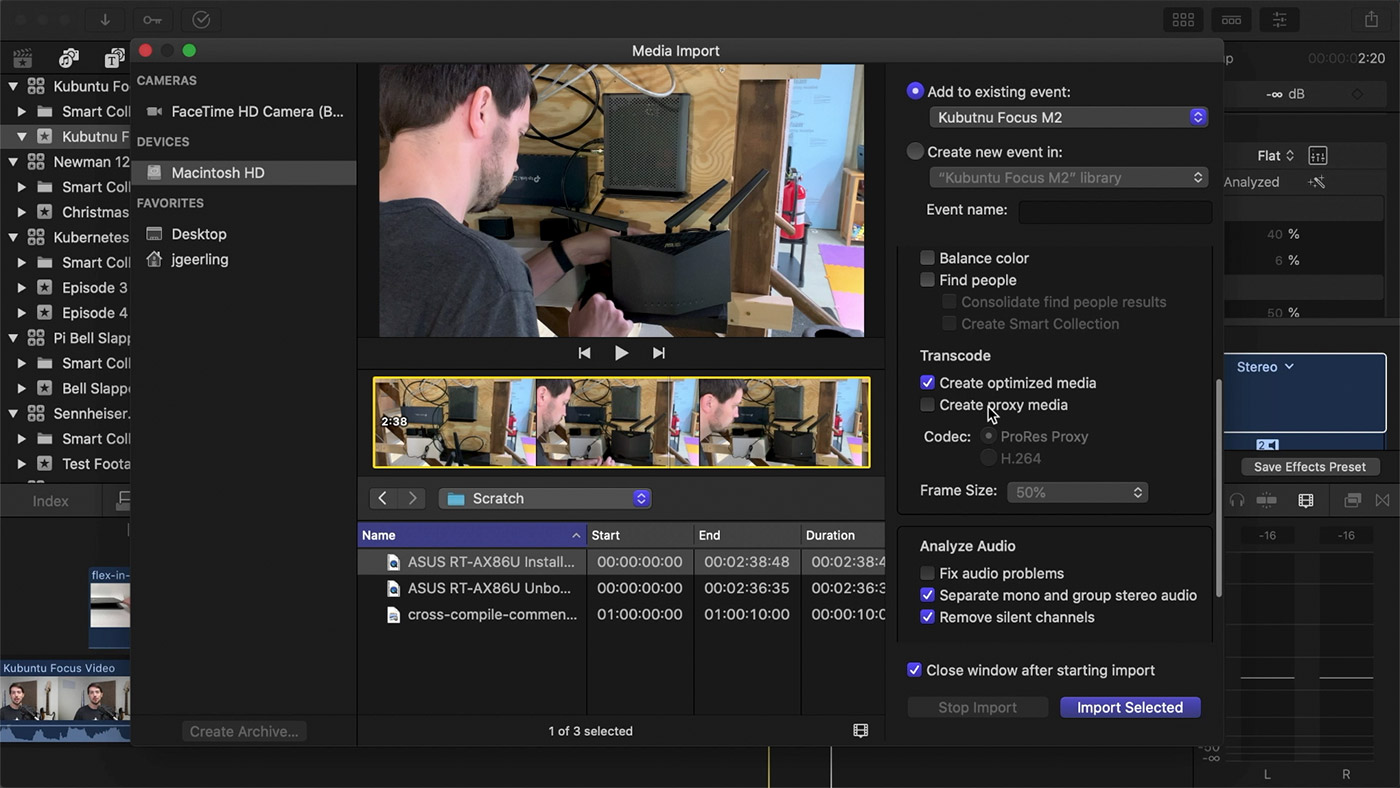
Task: Toggle audio skimming headphones icon
Action: pos(1237,500)
